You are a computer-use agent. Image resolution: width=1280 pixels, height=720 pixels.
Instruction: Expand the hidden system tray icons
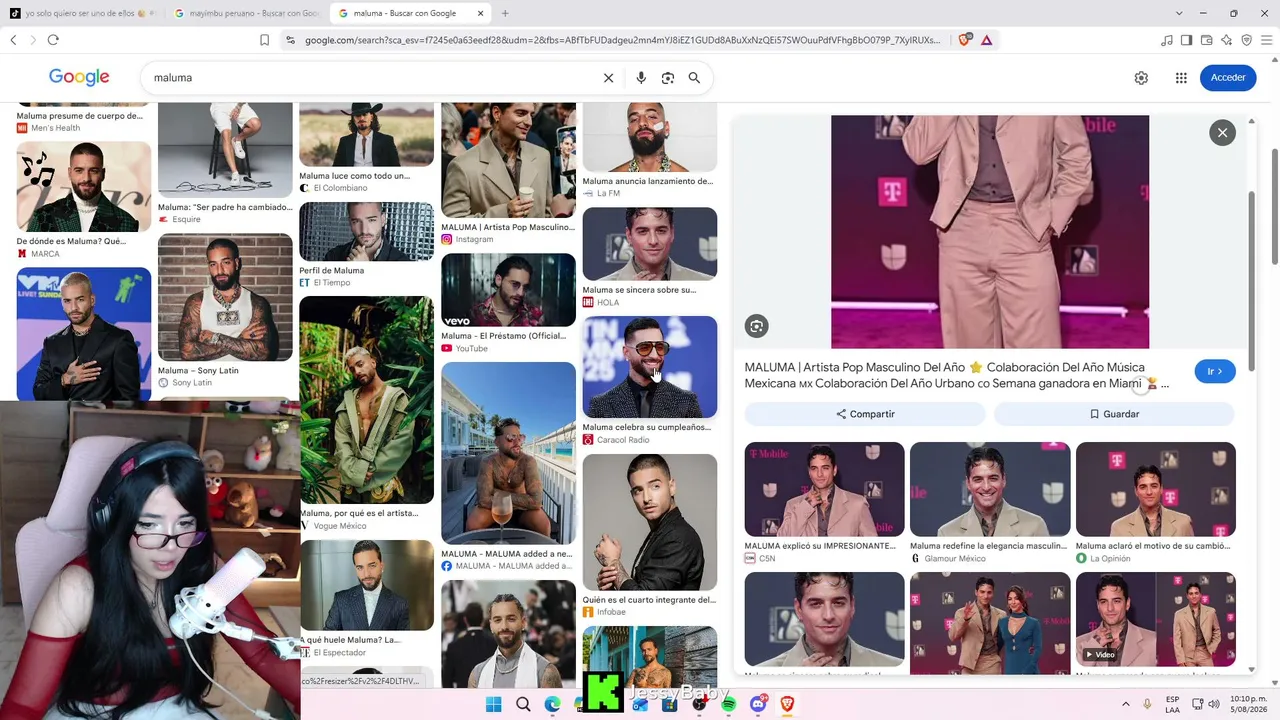click(x=1125, y=705)
